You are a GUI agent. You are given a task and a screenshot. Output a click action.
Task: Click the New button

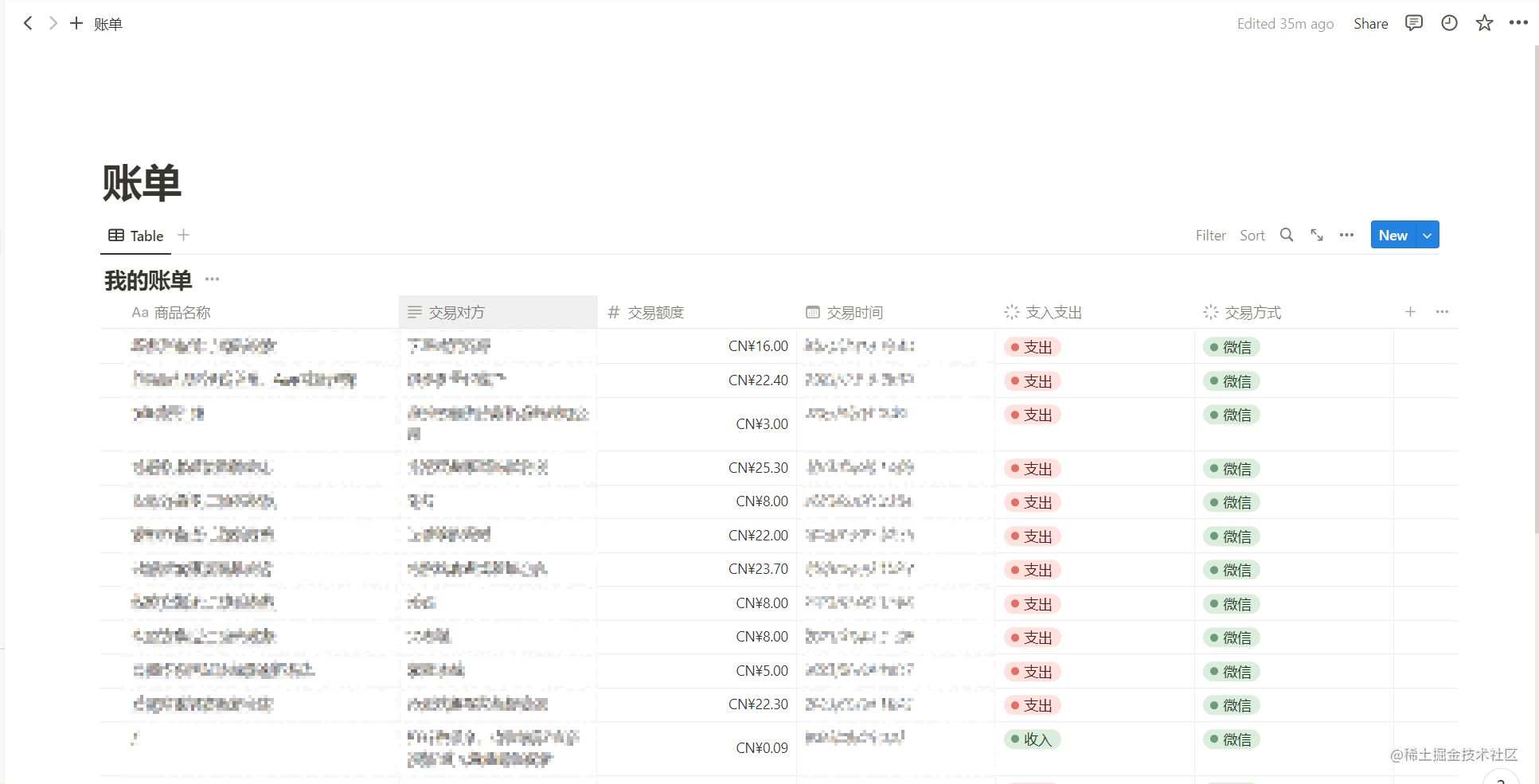pos(1393,235)
